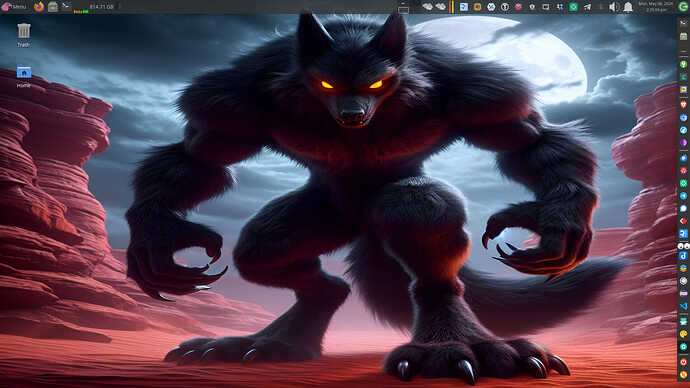Launch Visual Studio Code from the dock
Viewport: 690px width, 388px height.
pos(683,305)
